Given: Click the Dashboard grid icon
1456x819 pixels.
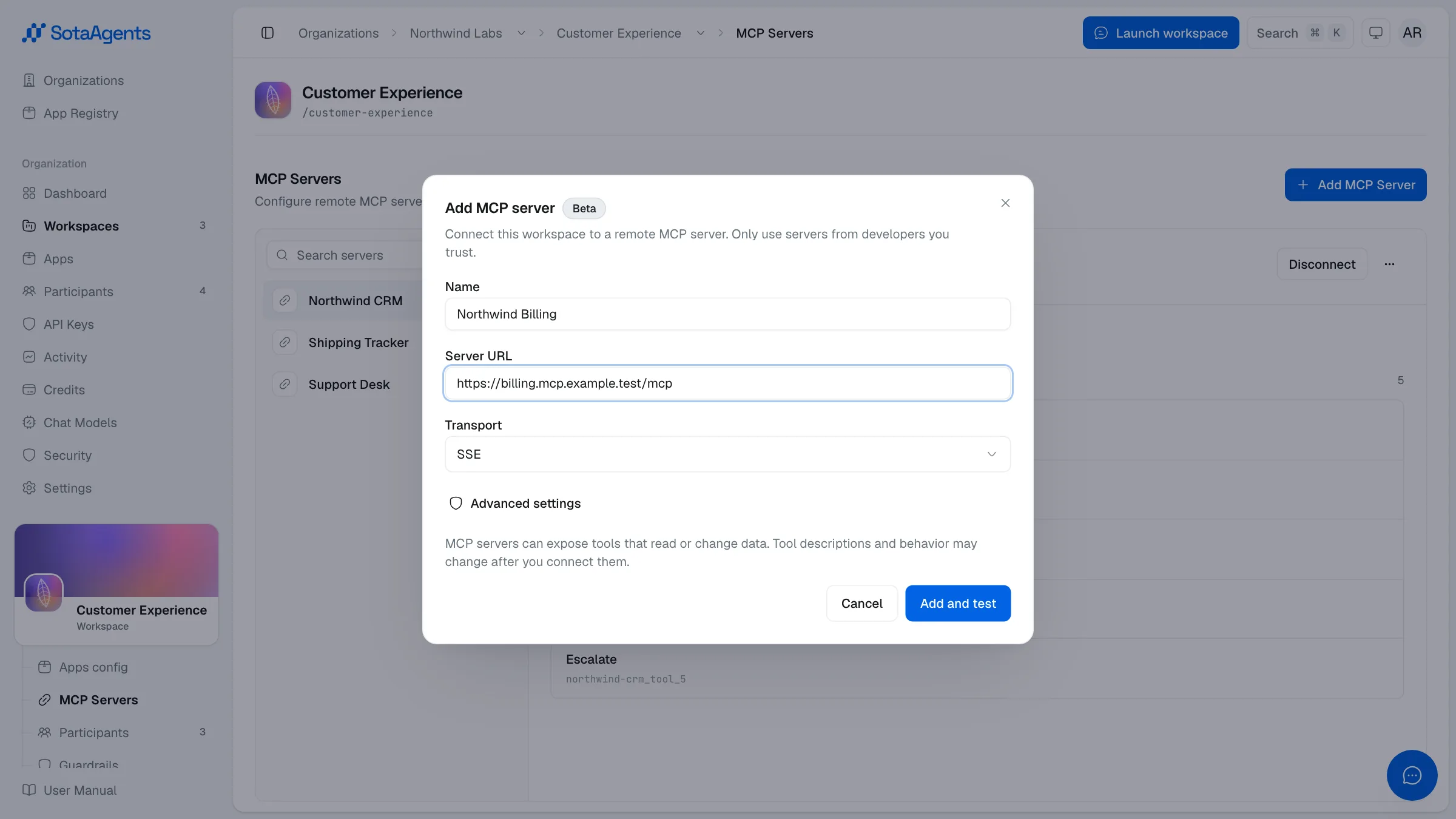Looking at the screenshot, I should pos(29,193).
